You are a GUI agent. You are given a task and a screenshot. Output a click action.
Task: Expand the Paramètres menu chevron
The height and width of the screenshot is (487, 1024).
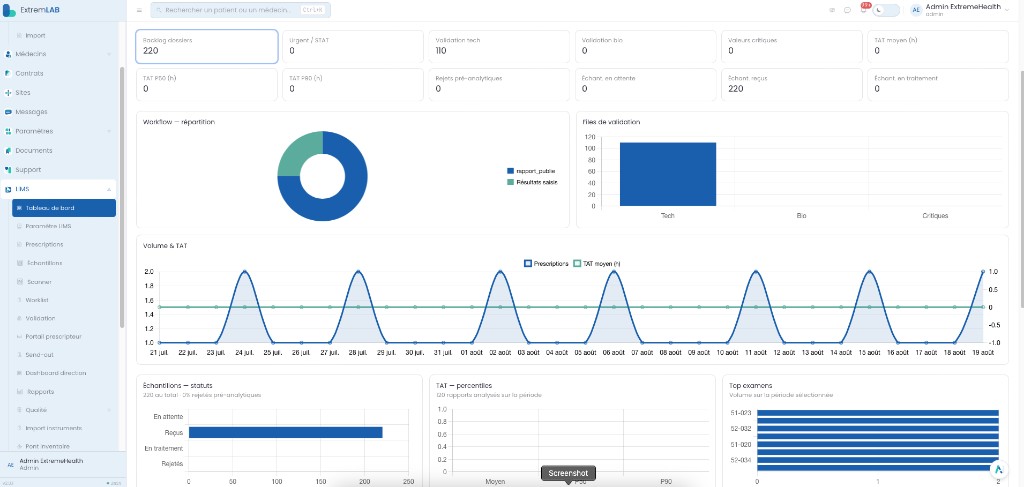click(x=109, y=131)
